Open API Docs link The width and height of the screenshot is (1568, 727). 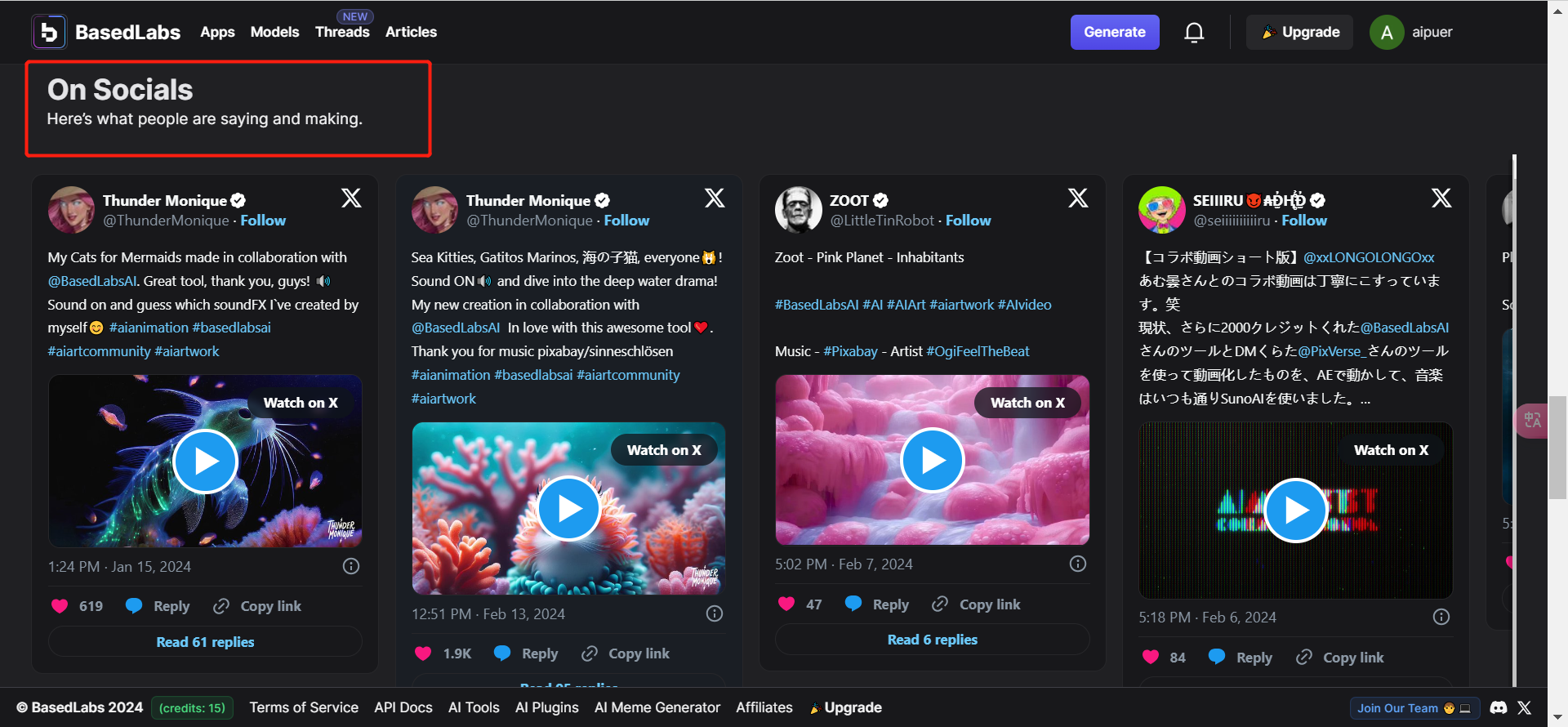(x=403, y=707)
